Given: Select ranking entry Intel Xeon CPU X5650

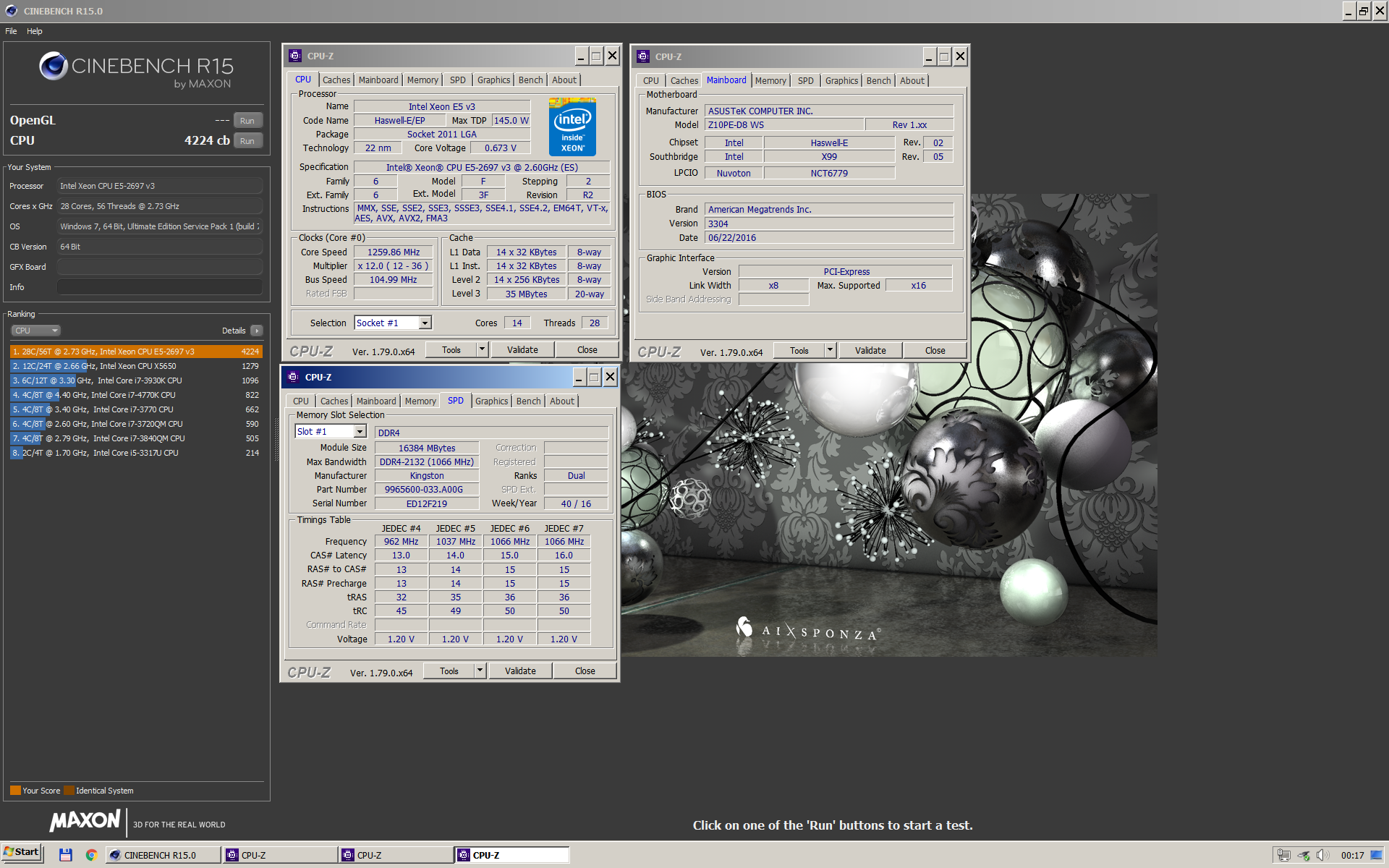Looking at the screenshot, I should 136,366.
